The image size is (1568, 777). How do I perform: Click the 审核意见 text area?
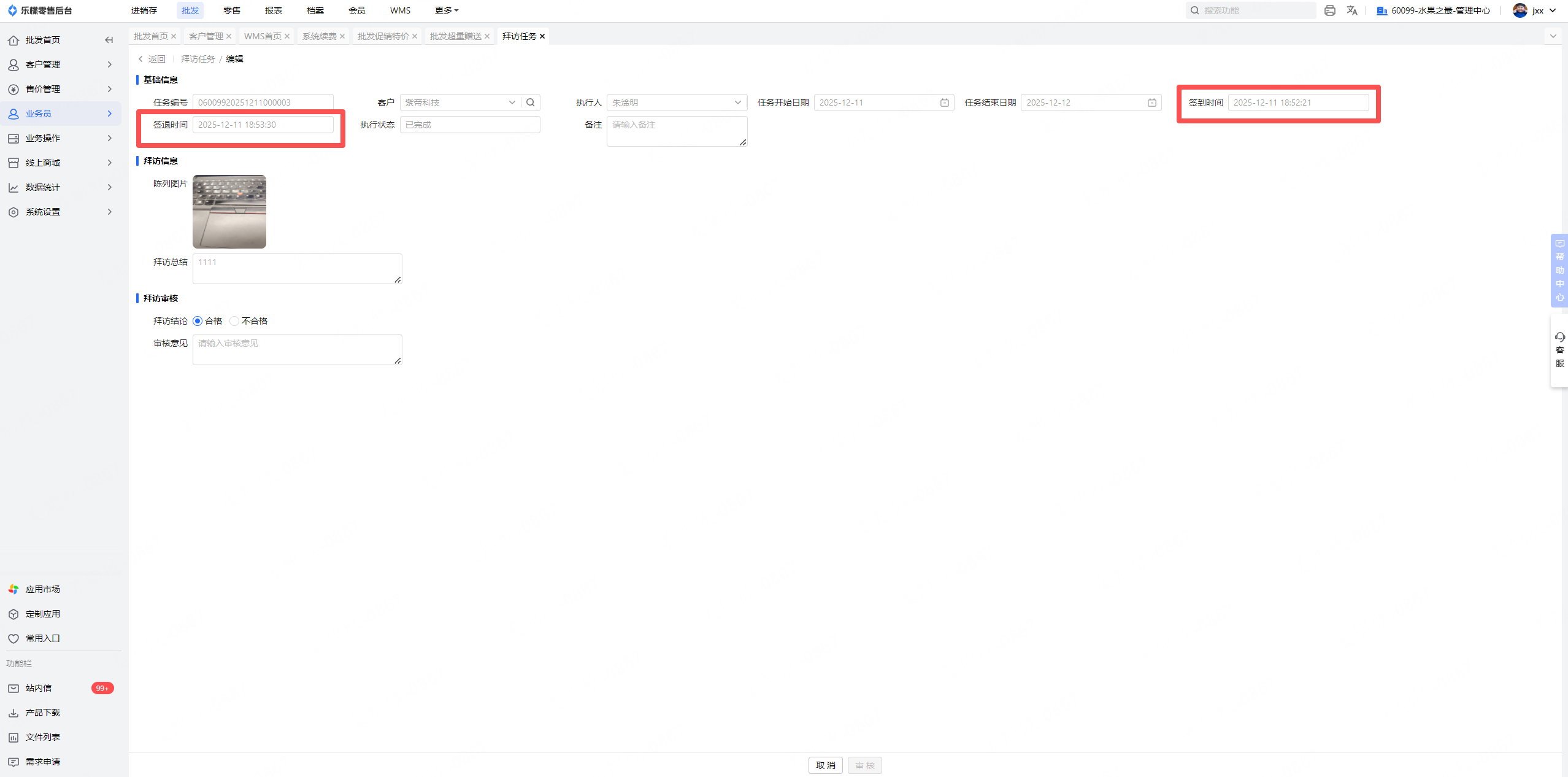pyautogui.click(x=297, y=350)
